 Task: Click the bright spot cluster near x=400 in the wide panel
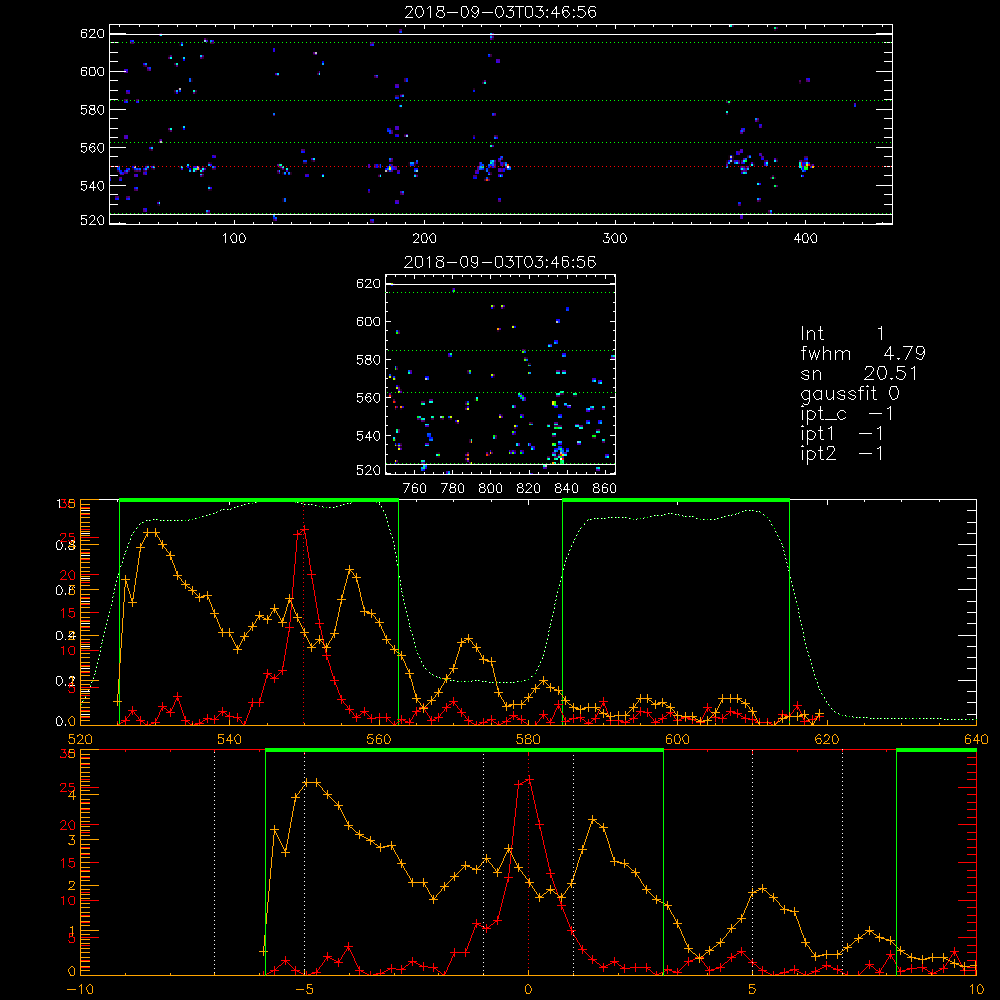804,165
